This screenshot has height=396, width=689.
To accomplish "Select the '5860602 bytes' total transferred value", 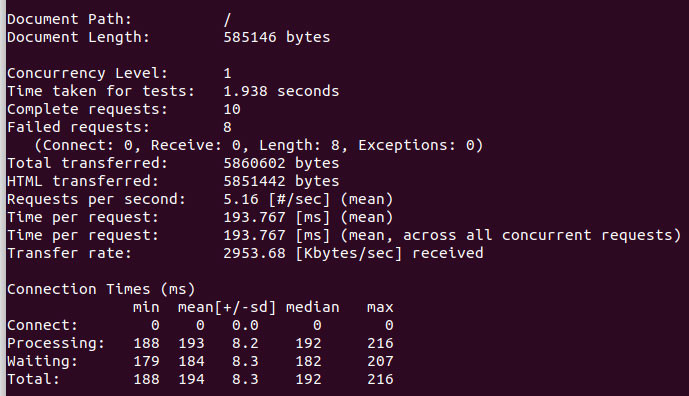I will pyautogui.click(x=281, y=163).
